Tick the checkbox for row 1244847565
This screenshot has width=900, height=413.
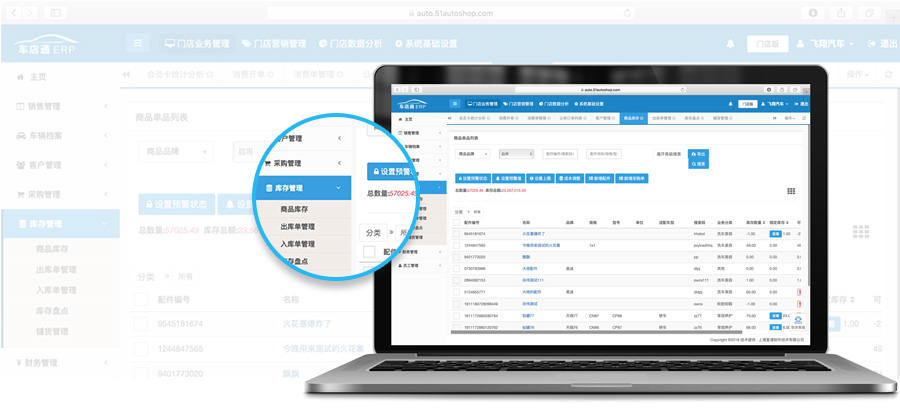click(140, 349)
